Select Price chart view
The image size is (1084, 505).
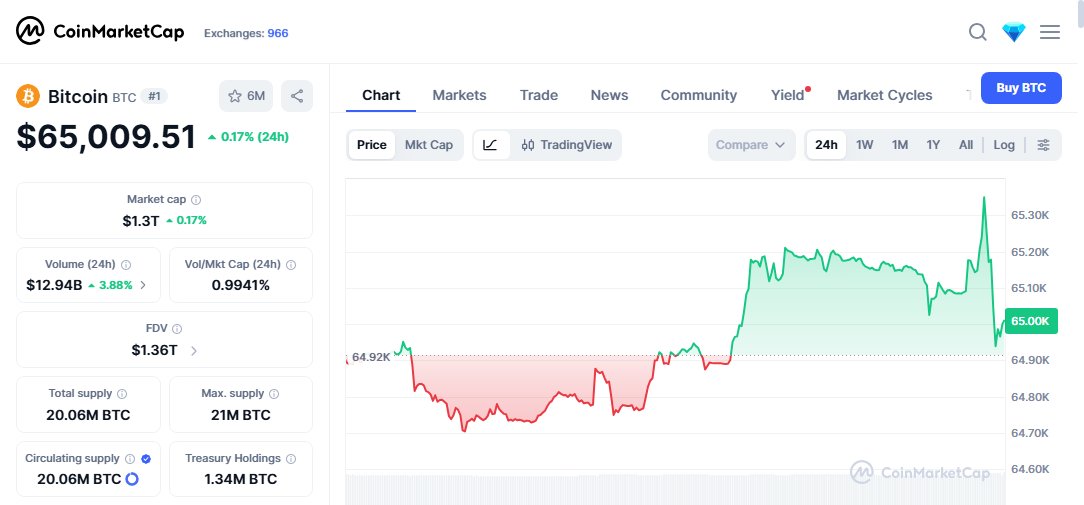coord(371,145)
